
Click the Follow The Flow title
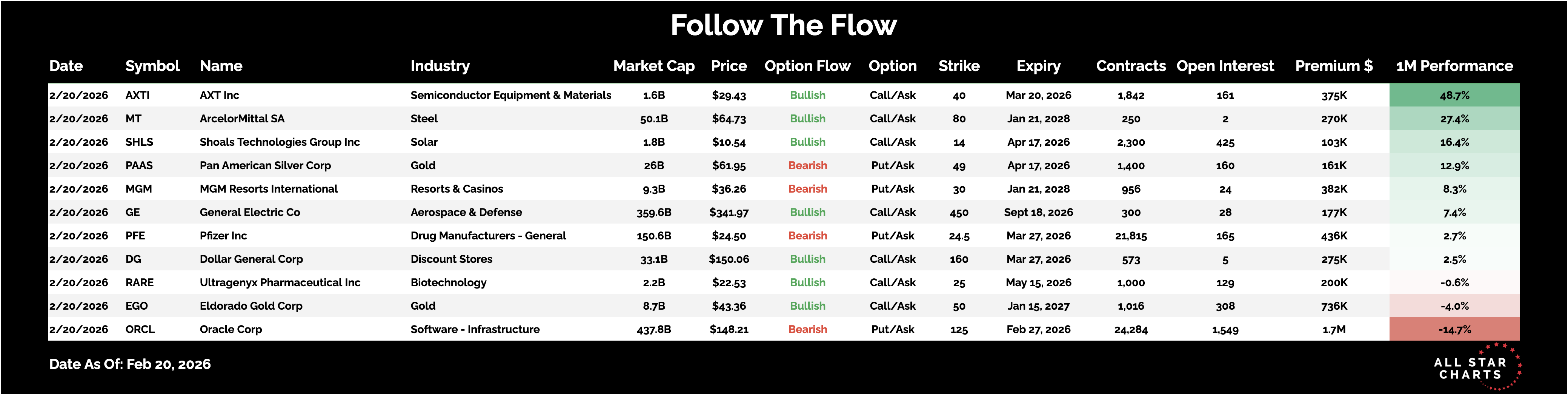coord(783,26)
